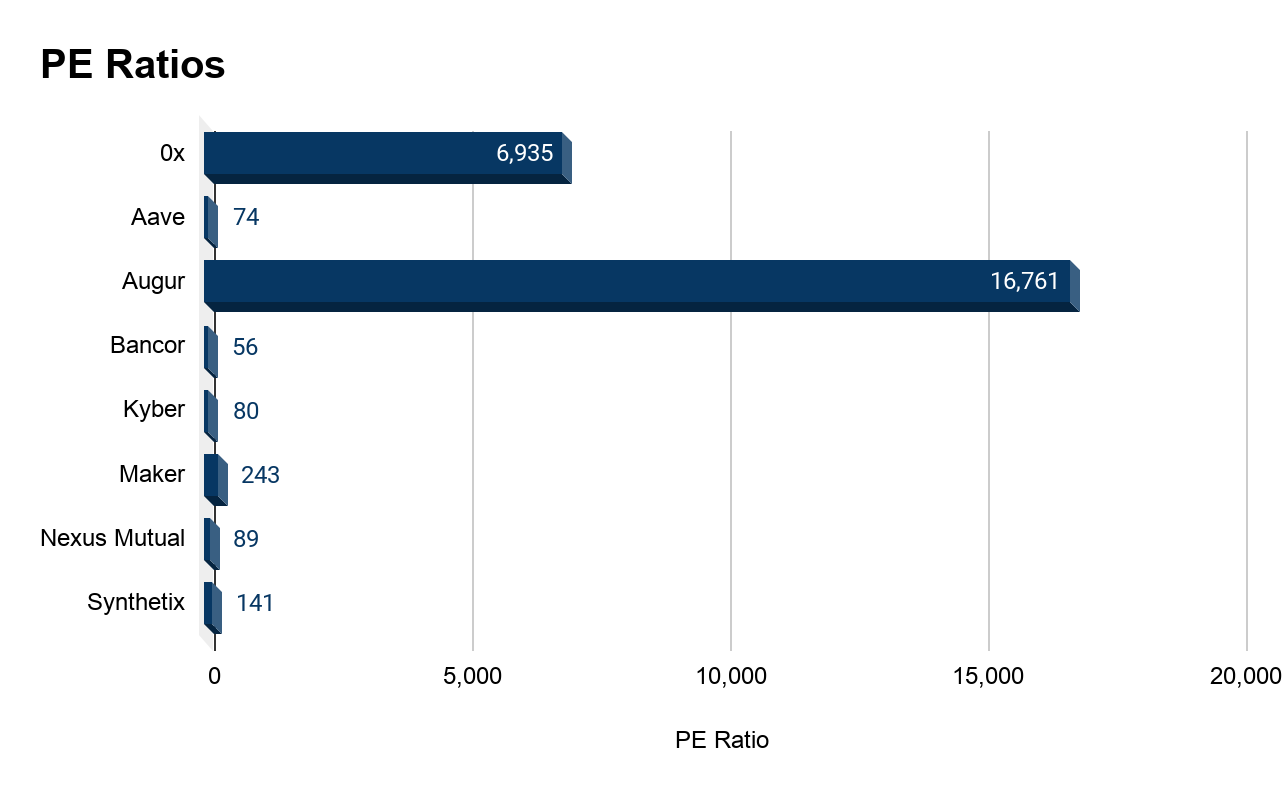Select the 15,000 axis tick label
This screenshot has height=794, width=1286.
988,677
